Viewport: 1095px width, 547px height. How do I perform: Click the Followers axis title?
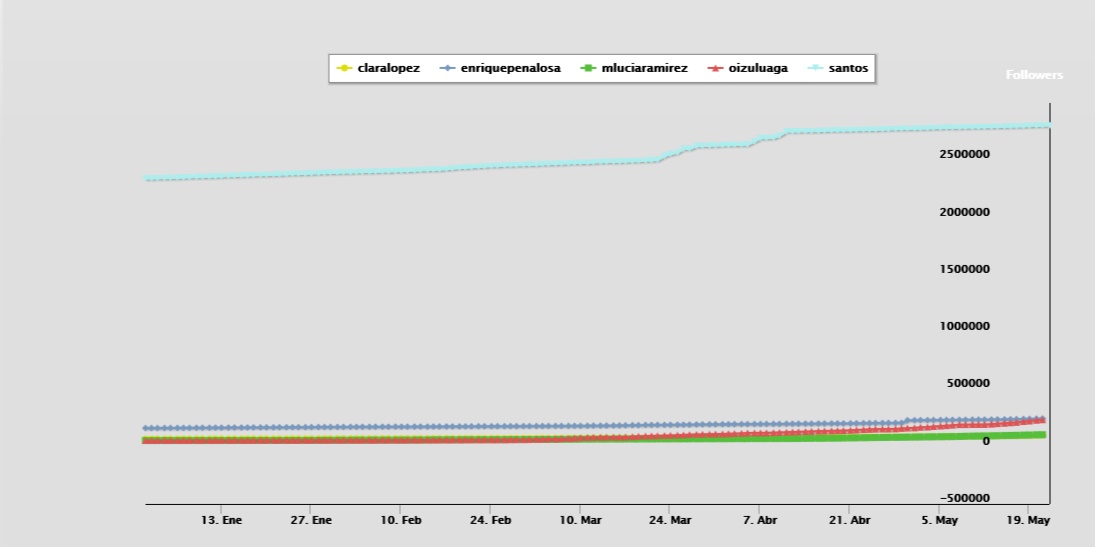click(x=1034, y=75)
